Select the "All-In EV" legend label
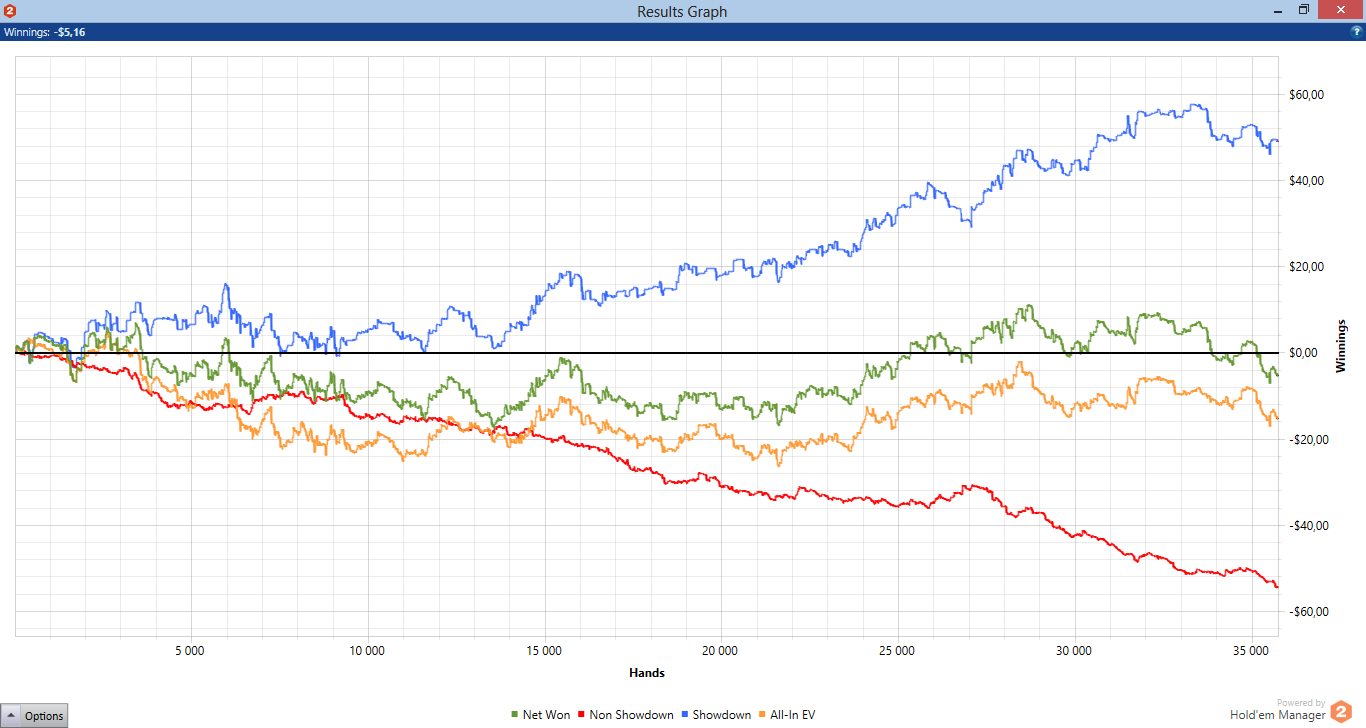The width and height of the screenshot is (1366, 728). [793, 715]
